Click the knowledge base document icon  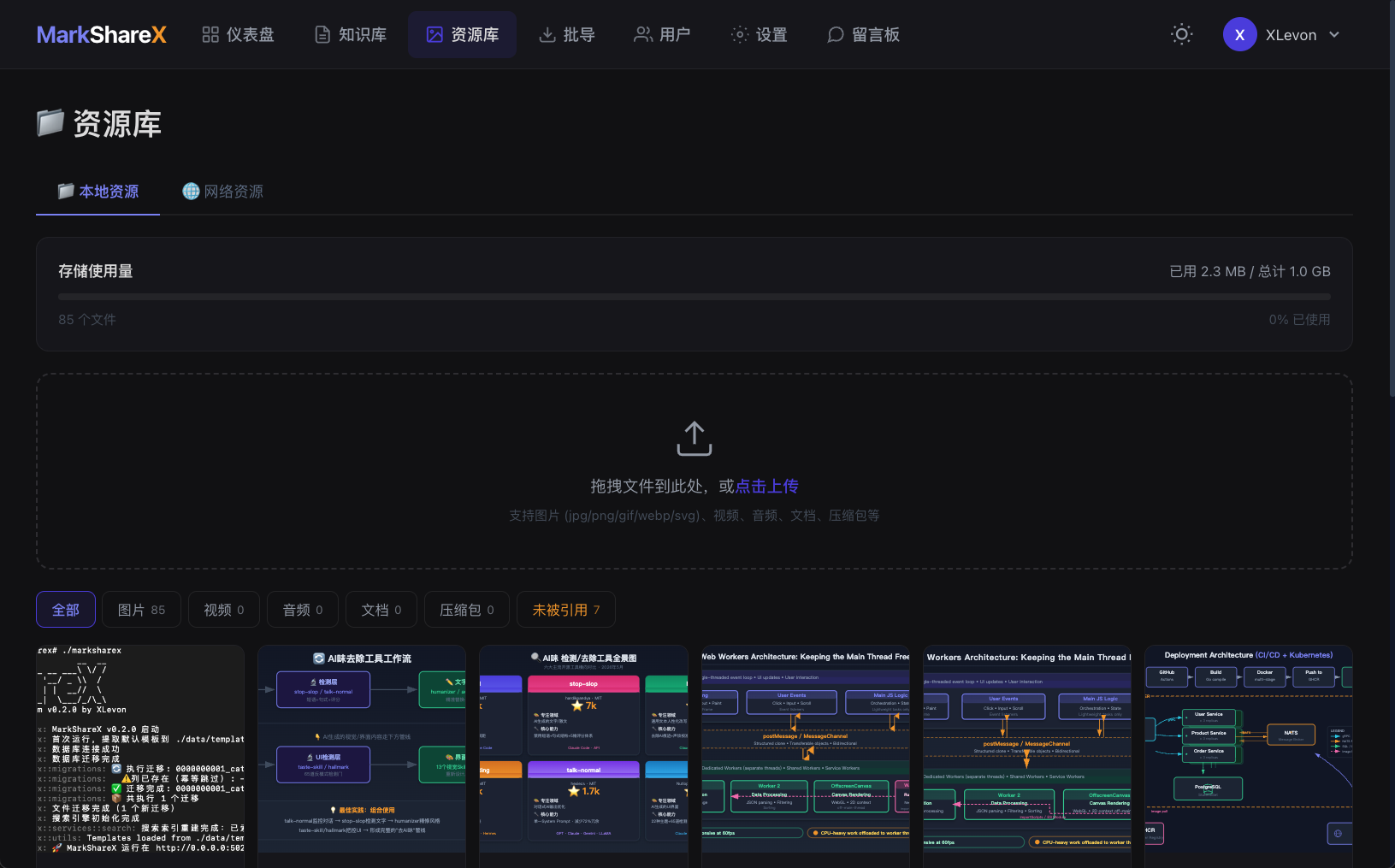[x=322, y=35]
